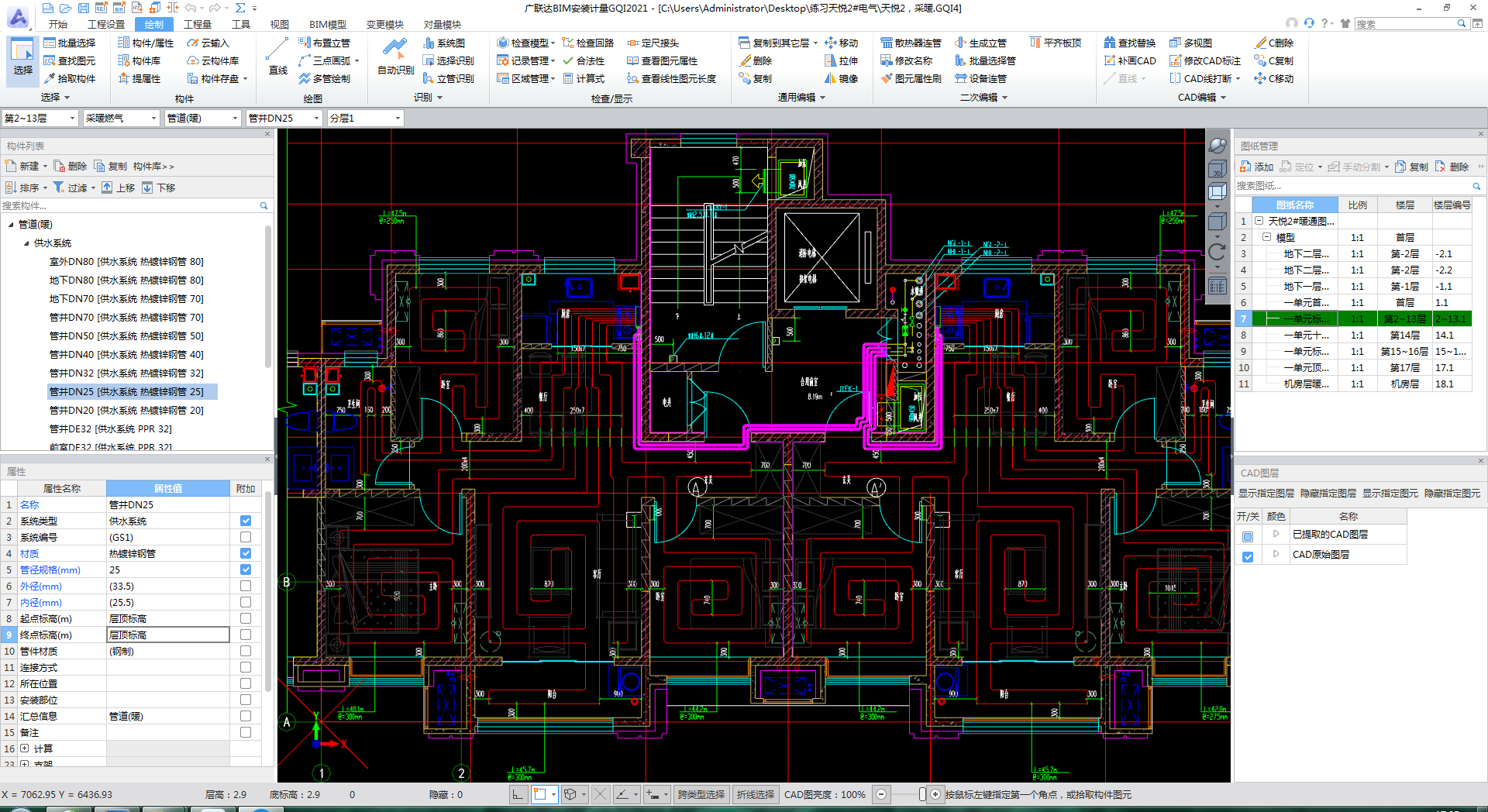
Task: Open the 对量模块 ribbon tab
Action: (443, 25)
